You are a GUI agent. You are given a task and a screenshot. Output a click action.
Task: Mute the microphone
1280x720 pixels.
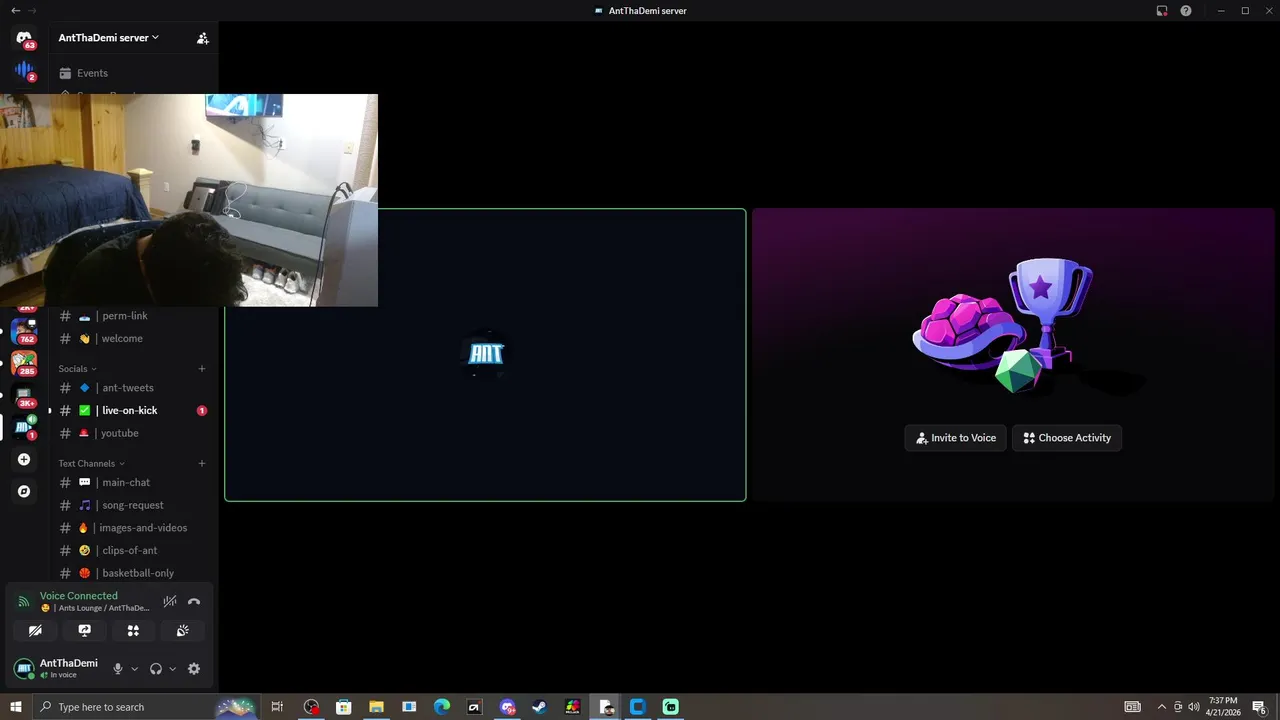[x=118, y=669]
